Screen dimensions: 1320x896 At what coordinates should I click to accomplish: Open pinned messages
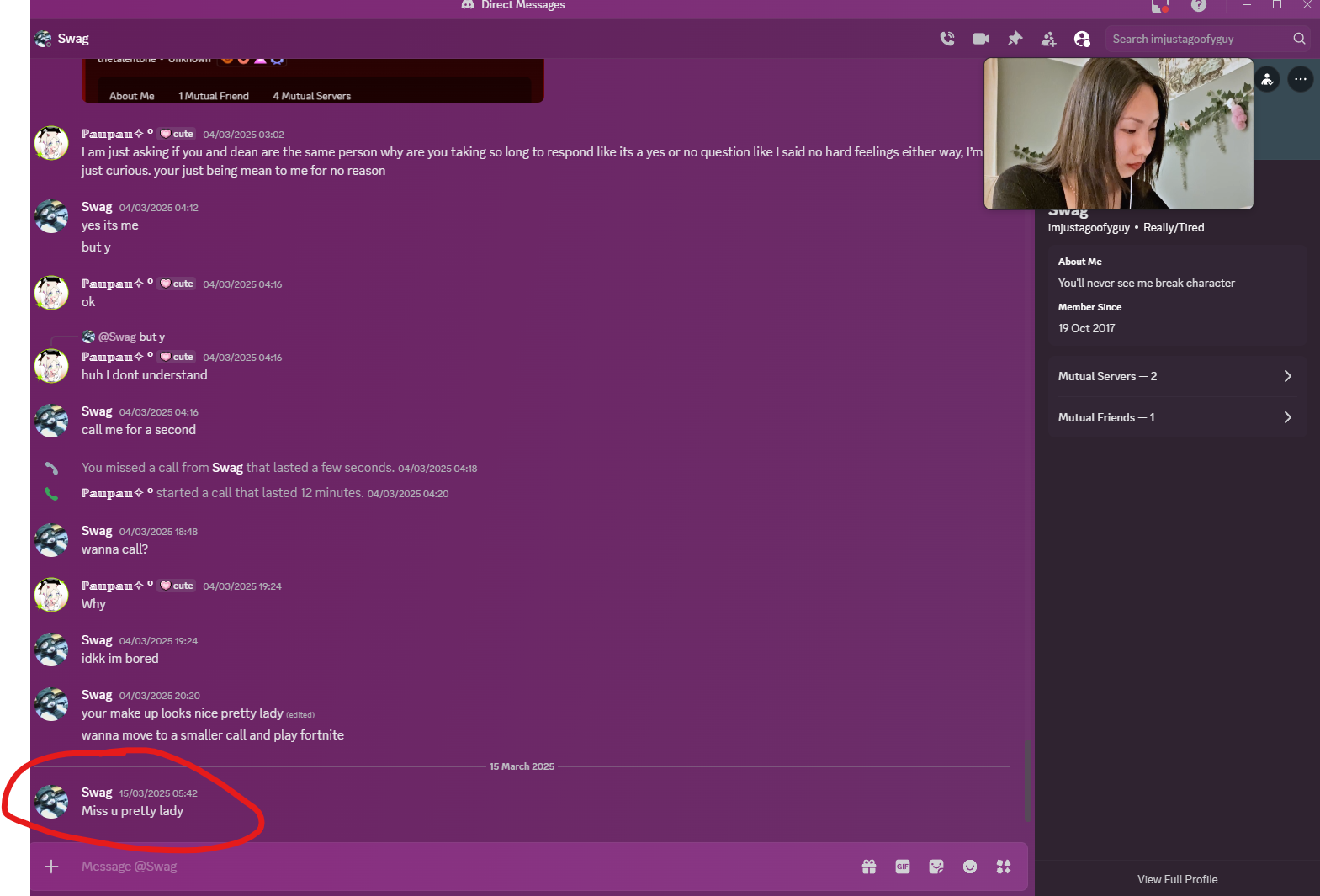[1015, 39]
